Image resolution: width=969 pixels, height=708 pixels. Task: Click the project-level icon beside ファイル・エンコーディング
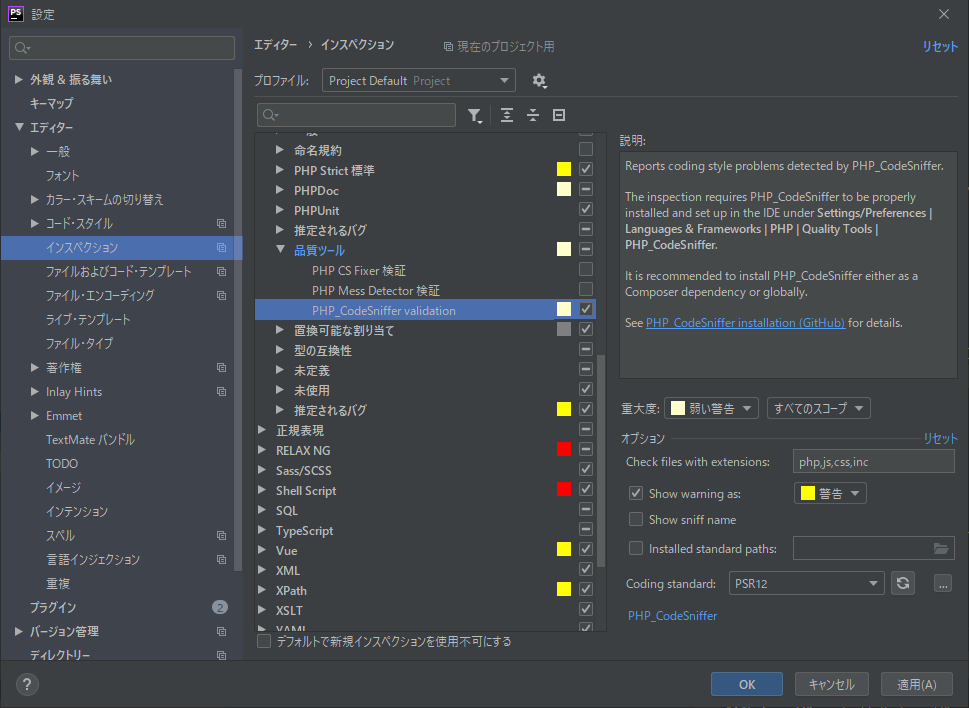point(221,295)
